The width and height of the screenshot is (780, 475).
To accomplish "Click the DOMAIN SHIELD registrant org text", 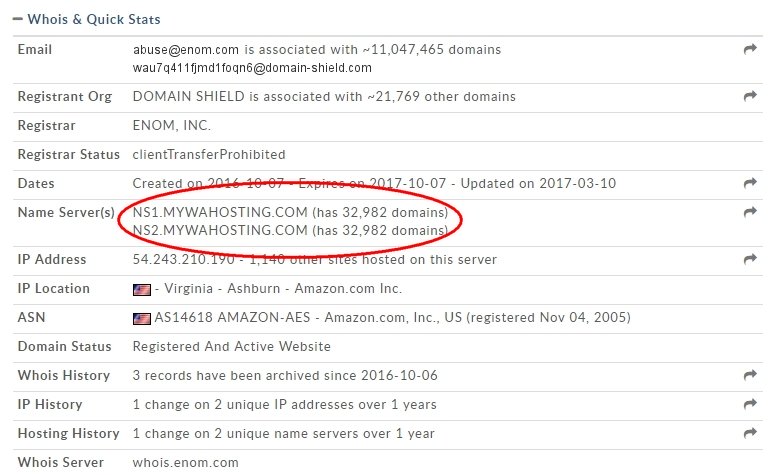I will point(189,96).
